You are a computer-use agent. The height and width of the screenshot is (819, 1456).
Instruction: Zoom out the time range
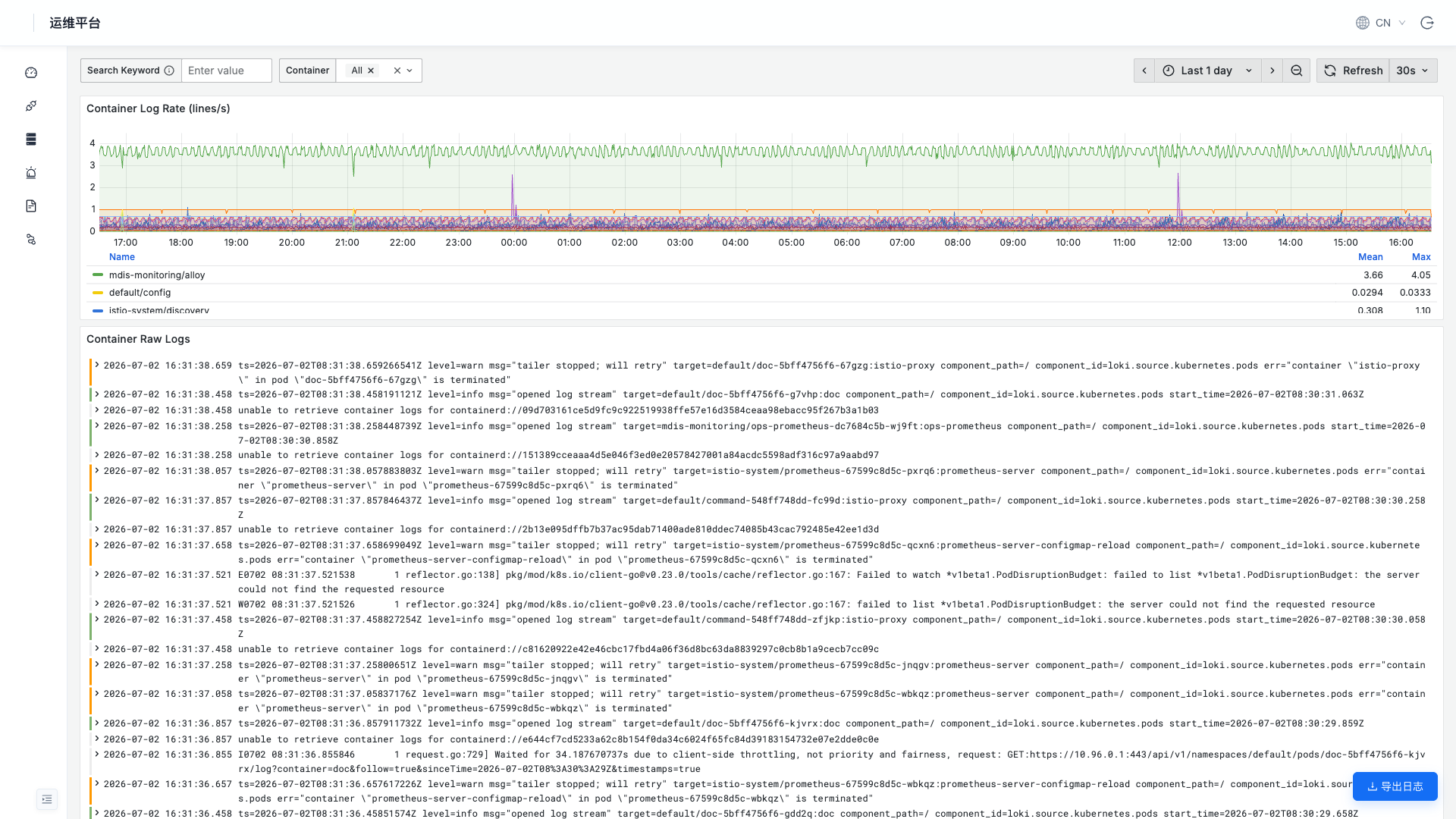click(1297, 71)
